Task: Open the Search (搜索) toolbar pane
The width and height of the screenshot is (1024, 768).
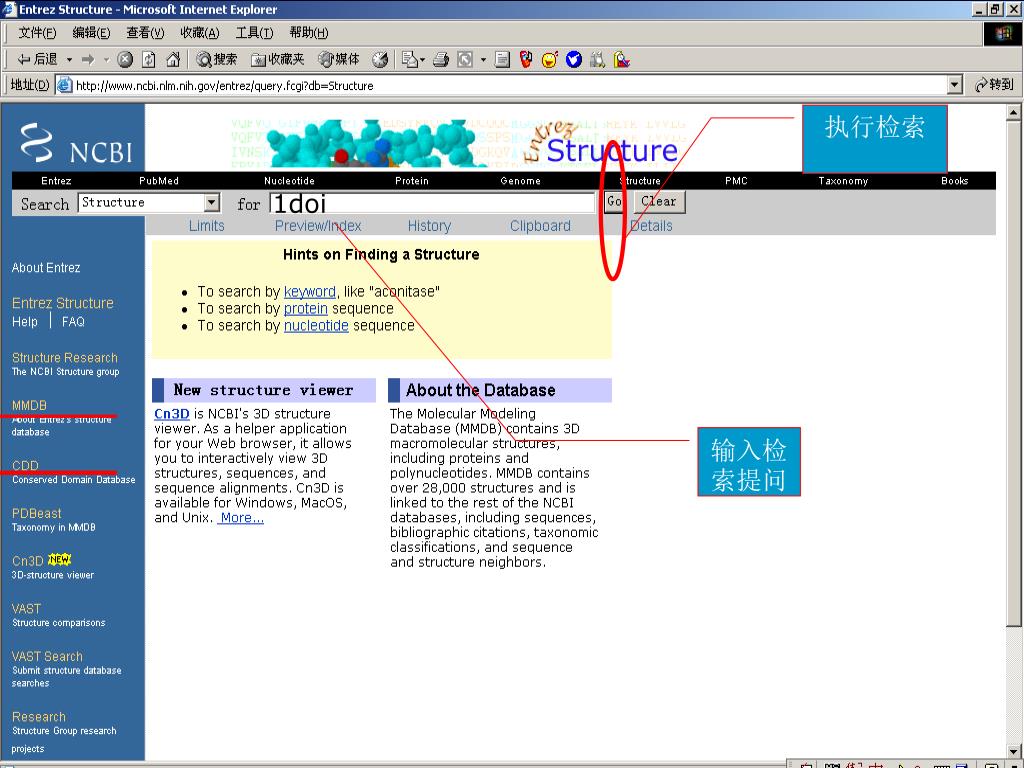Action: (x=217, y=59)
